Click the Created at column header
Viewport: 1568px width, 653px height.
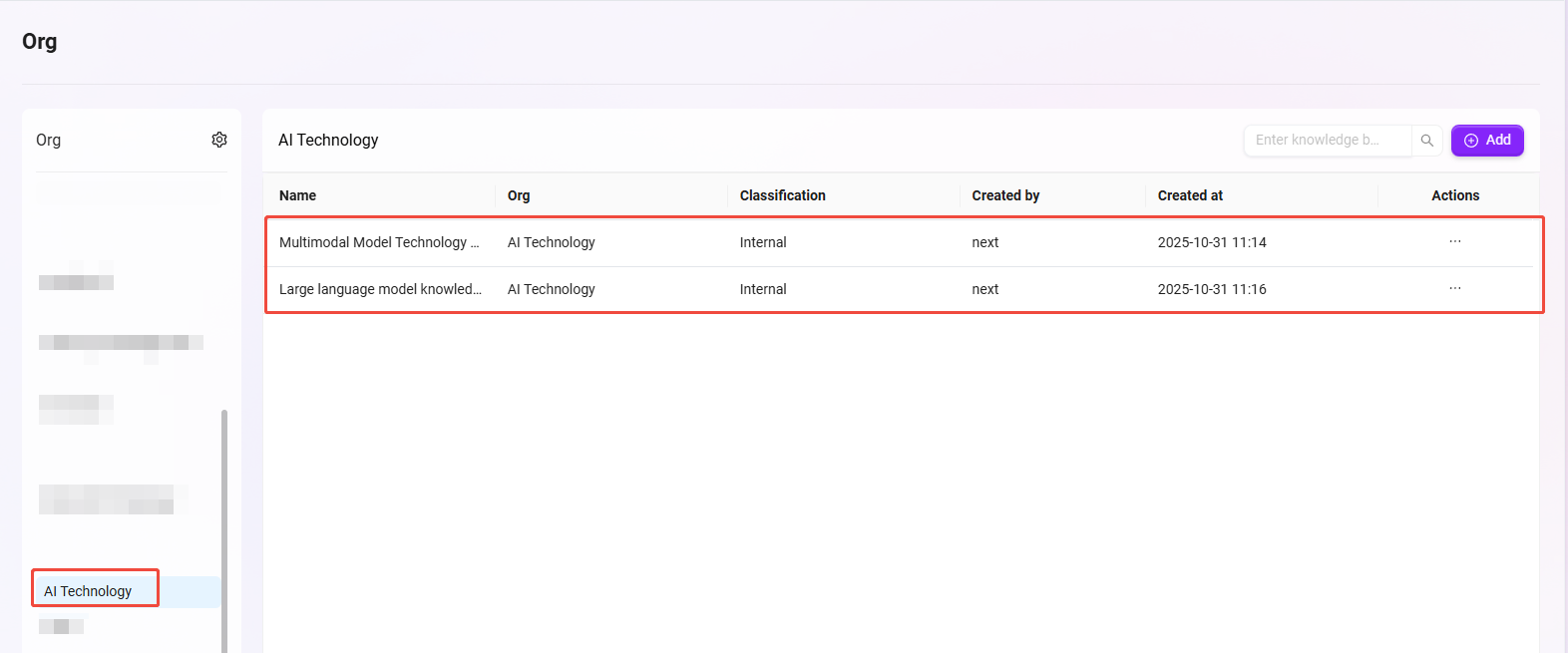(1190, 195)
